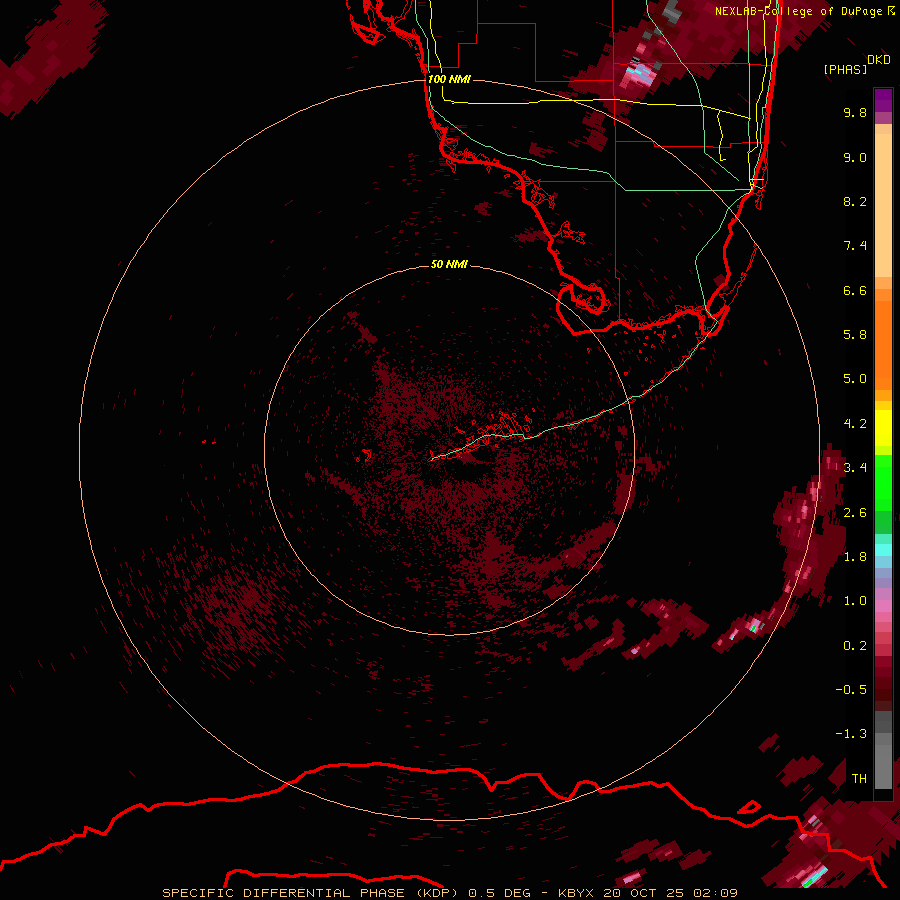Click the 7.4 value on the color scale
This screenshot has height=900, width=900.
click(x=855, y=246)
